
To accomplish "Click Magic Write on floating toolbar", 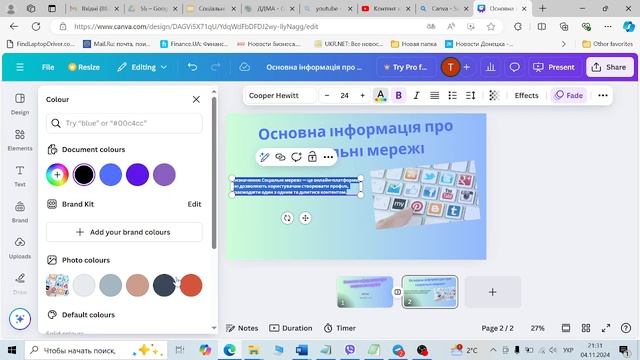I will (264, 157).
